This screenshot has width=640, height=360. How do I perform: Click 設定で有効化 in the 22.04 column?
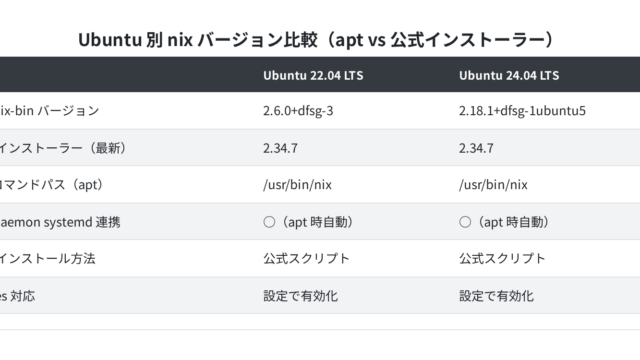pyautogui.click(x=300, y=296)
